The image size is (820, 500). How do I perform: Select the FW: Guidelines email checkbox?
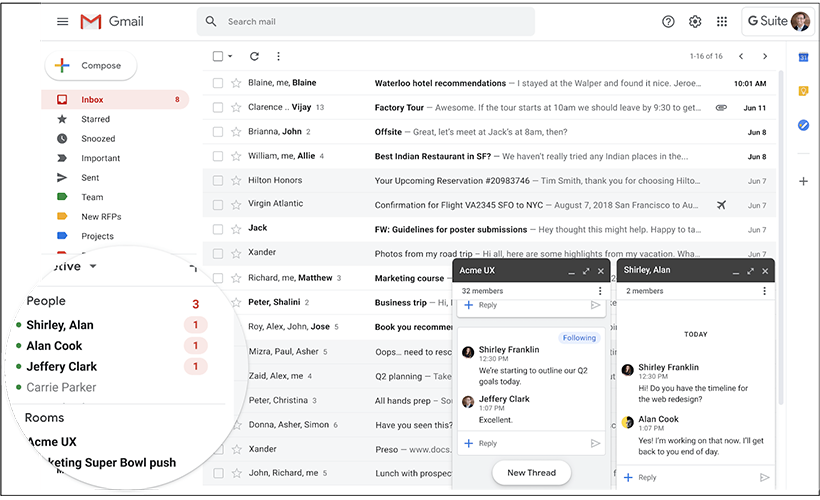coord(218,229)
